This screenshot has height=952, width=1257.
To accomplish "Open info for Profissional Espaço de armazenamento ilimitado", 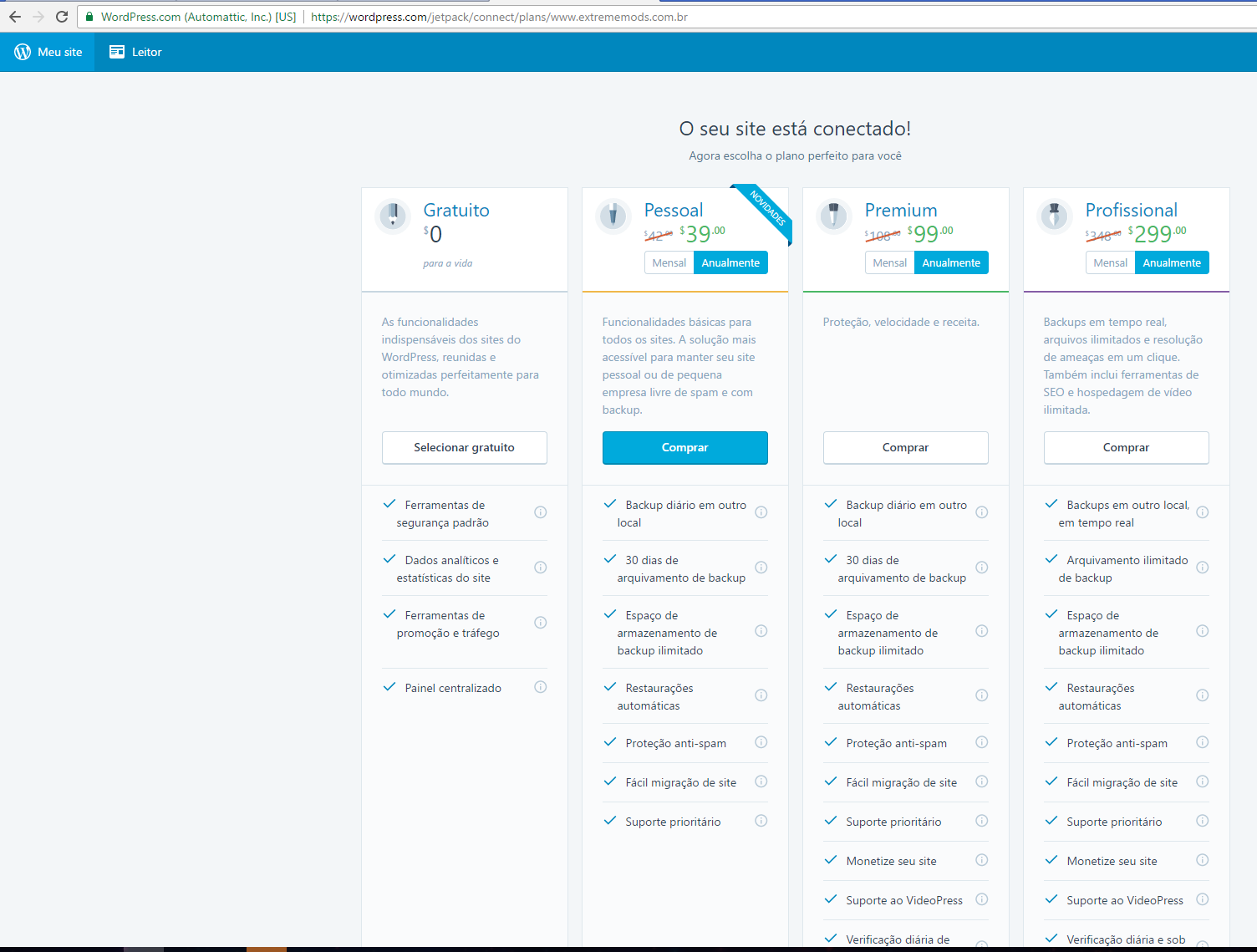I will pos(1203,631).
